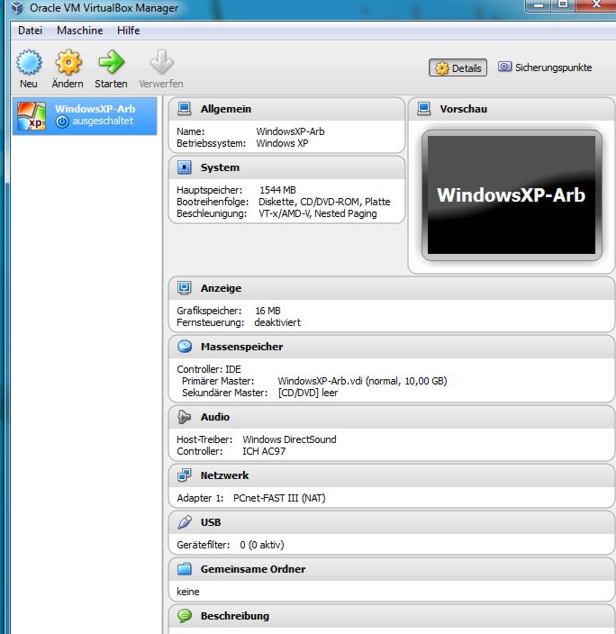Click the WindowsXP-Arb.vdi disk entry
The width and height of the screenshot is (616, 634).
pos(362,381)
